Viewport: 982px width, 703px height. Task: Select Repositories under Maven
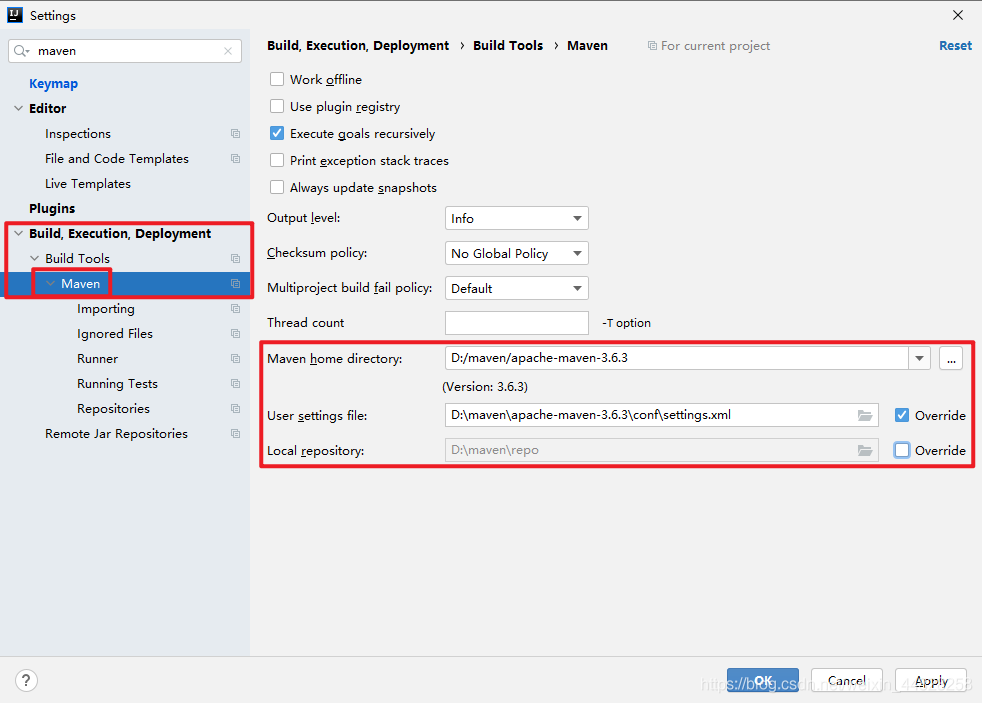point(113,409)
